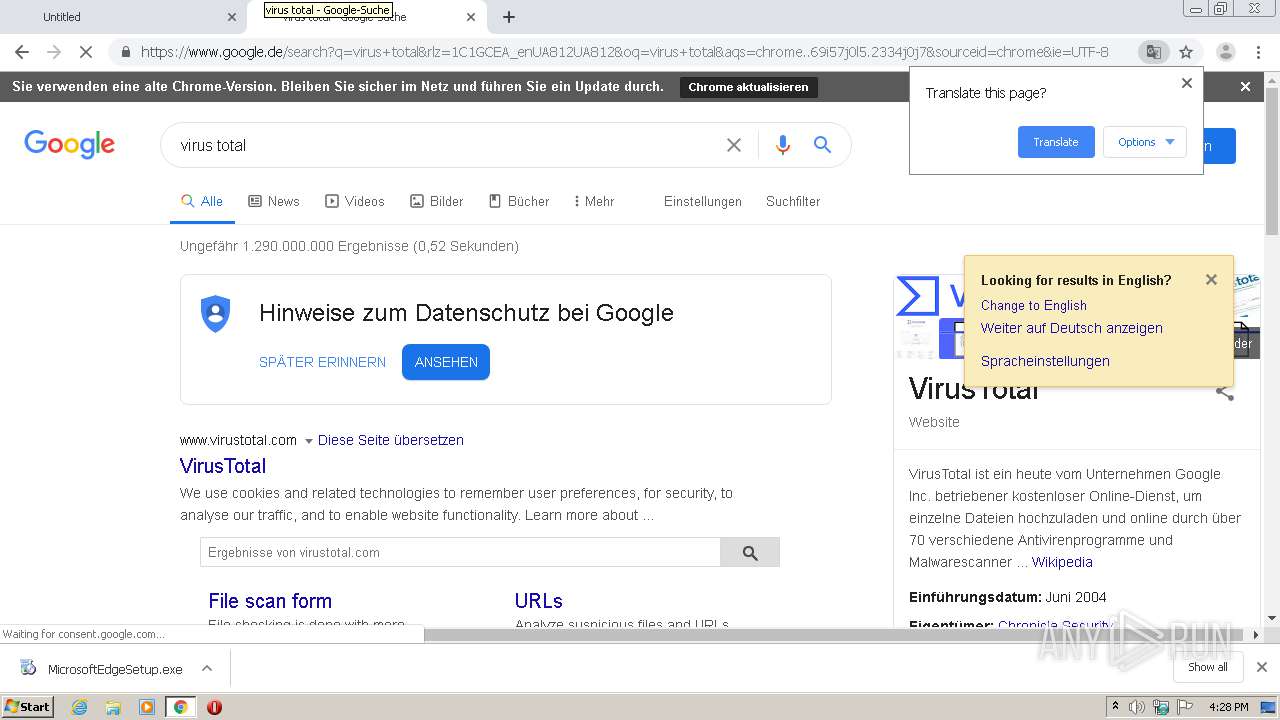Clear the search query with X
Viewport: 1280px width, 720px height.
point(734,145)
